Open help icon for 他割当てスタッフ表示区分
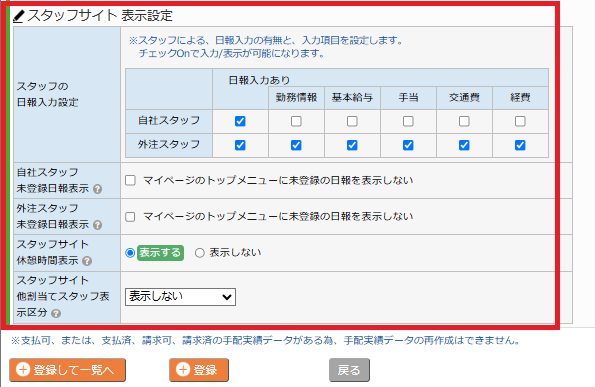Image resolution: width=595 pixels, height=387 pixels. click(x=56, y=313)
